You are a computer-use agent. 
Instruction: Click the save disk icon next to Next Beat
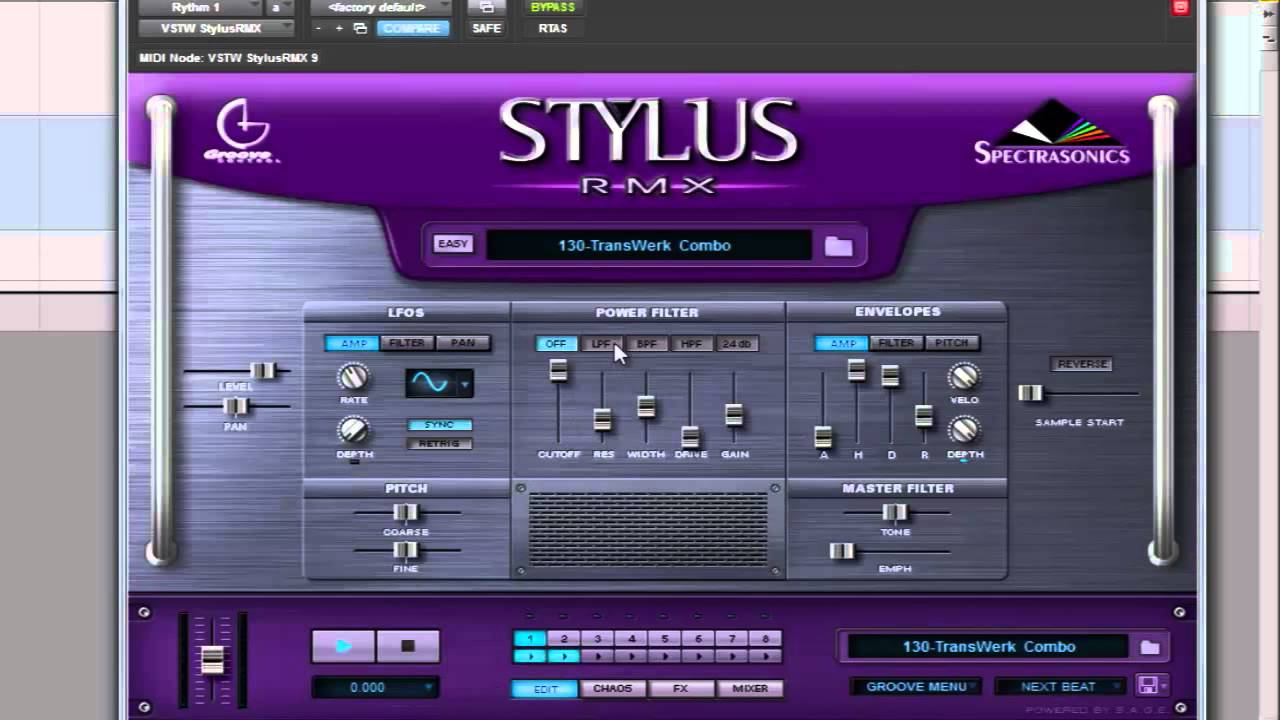(1147, 686)
